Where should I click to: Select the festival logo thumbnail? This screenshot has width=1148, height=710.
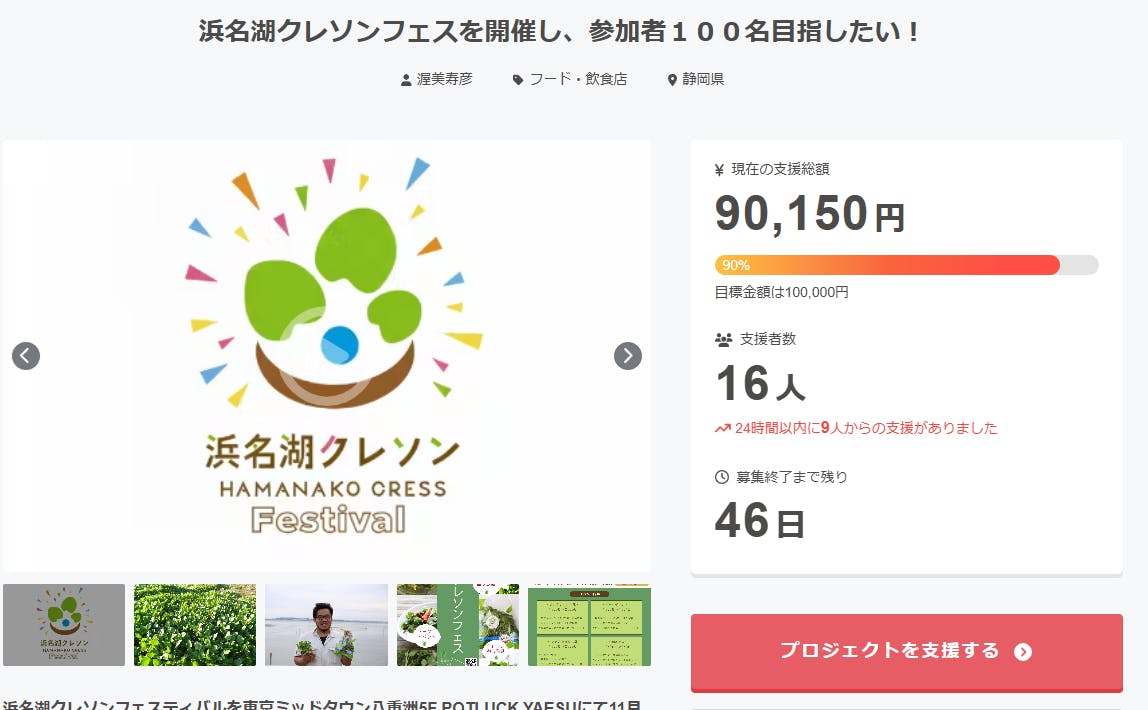pos(64,625)
